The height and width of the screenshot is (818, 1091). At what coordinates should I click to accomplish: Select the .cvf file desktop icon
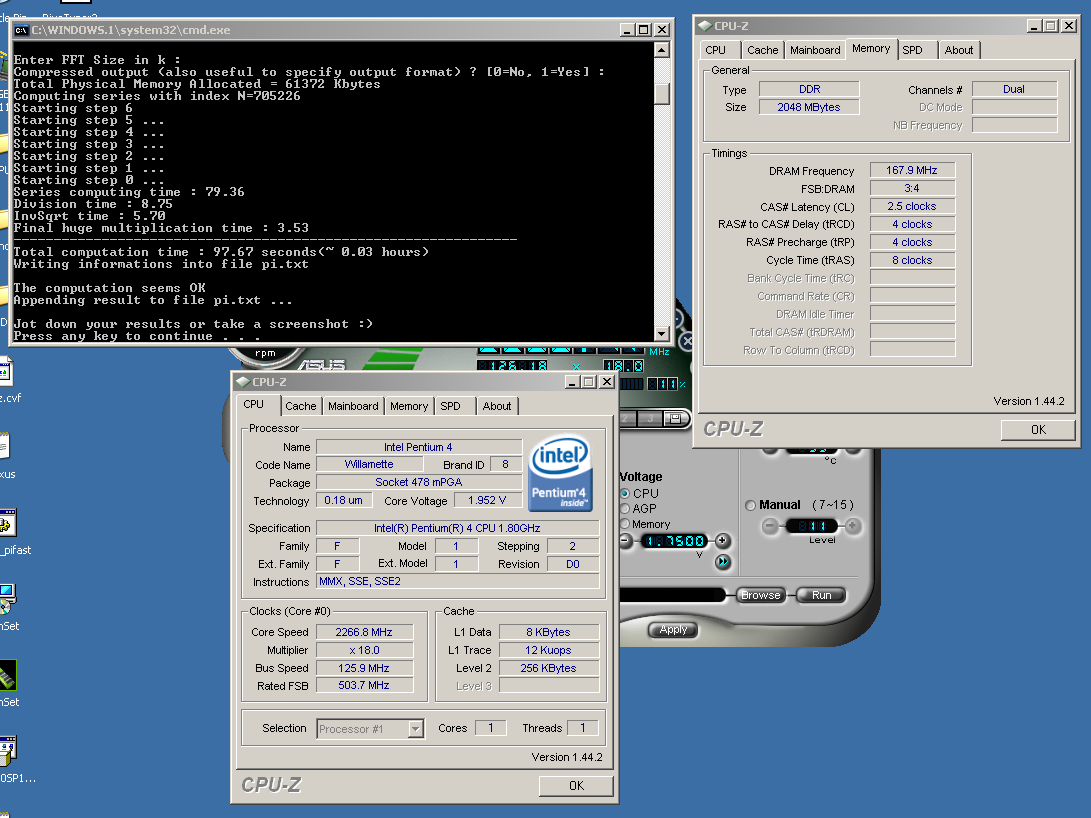(6, 371)
